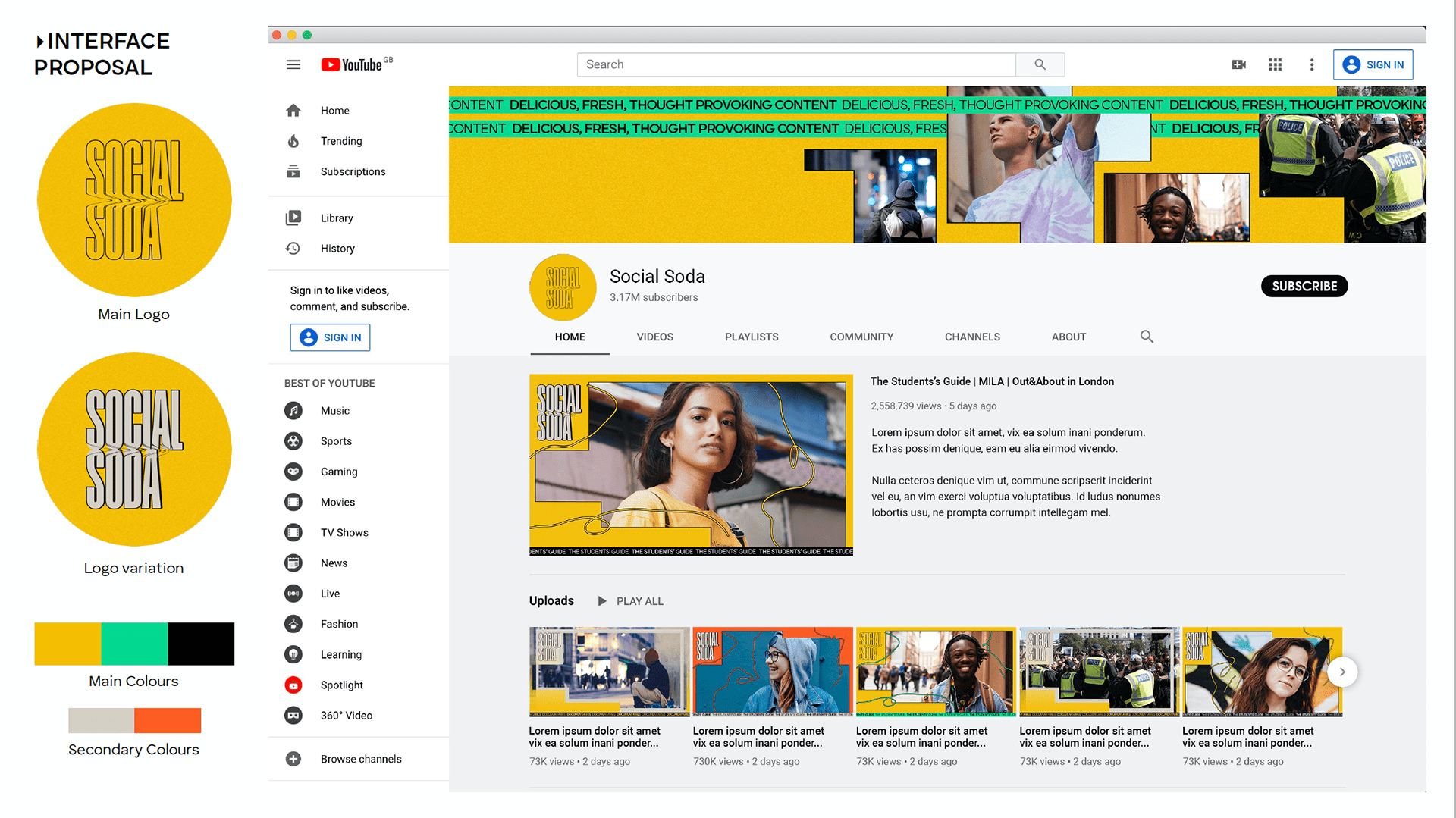Click the green main colour swatch
Viewport: 1456px width, 818px height.
point(134,644)
